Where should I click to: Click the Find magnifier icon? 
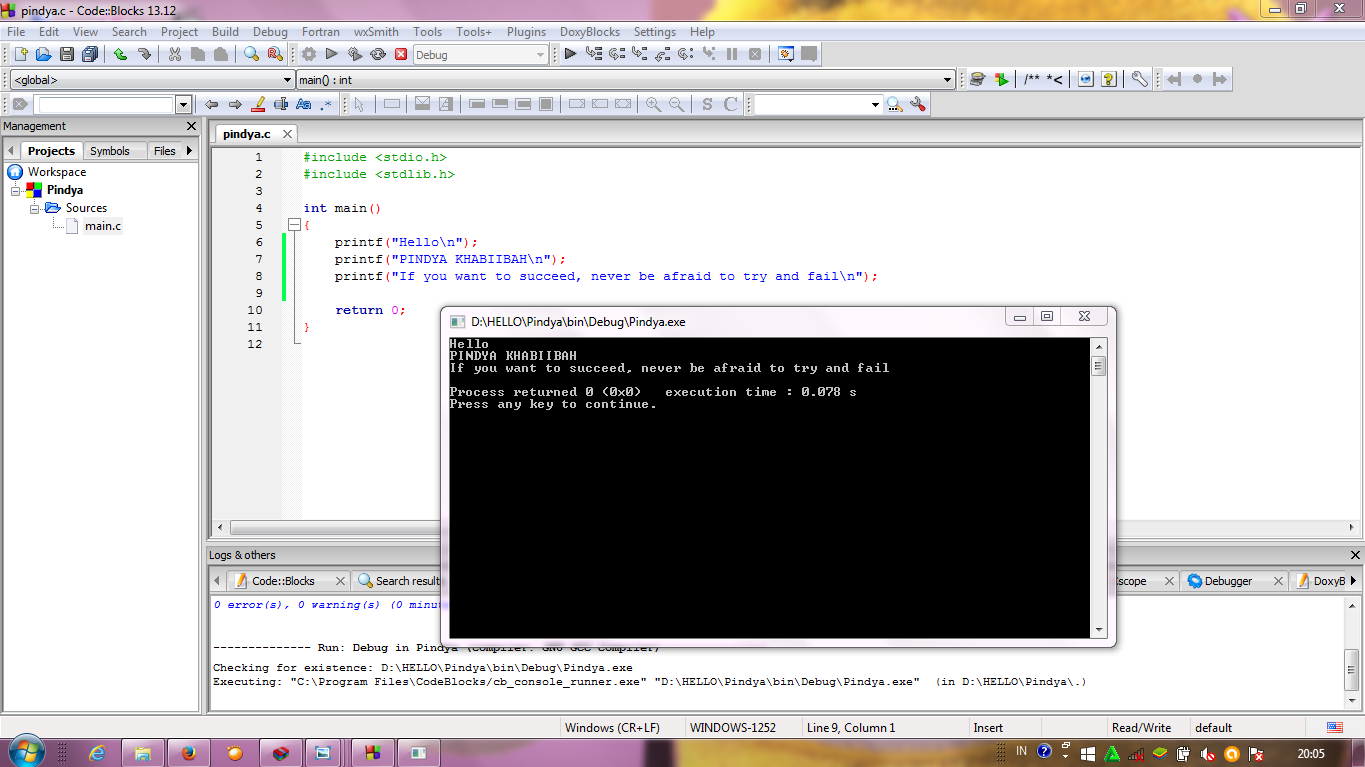(x=251, y=54)
